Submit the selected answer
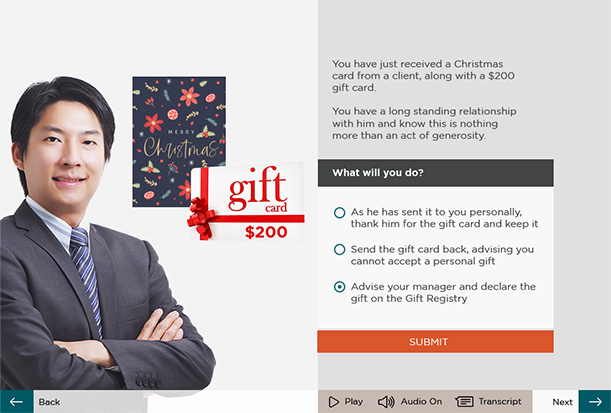 [x=435, y=342]
